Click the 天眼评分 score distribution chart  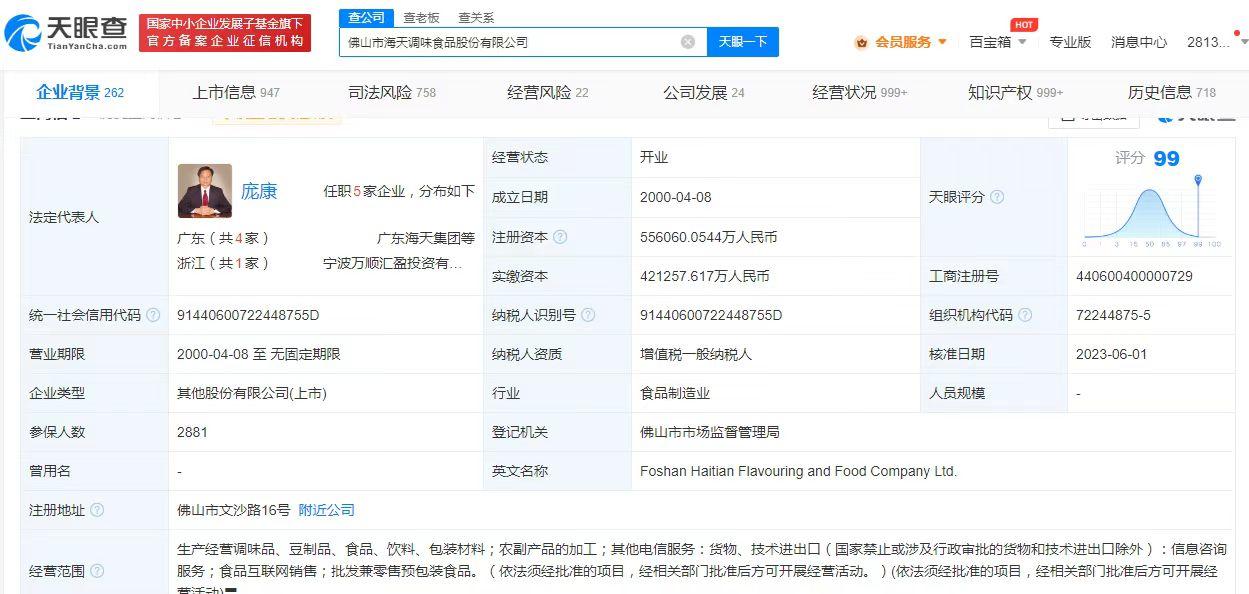[1152, 211]
